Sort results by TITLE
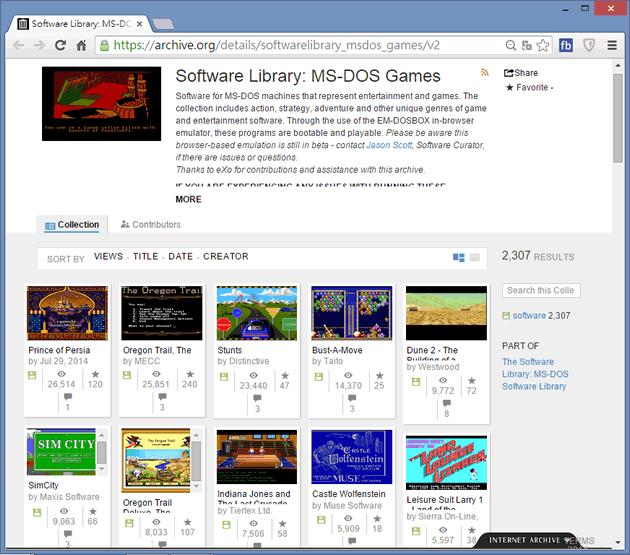This screenshot has height=555, width=630. [x=145, y=256]
